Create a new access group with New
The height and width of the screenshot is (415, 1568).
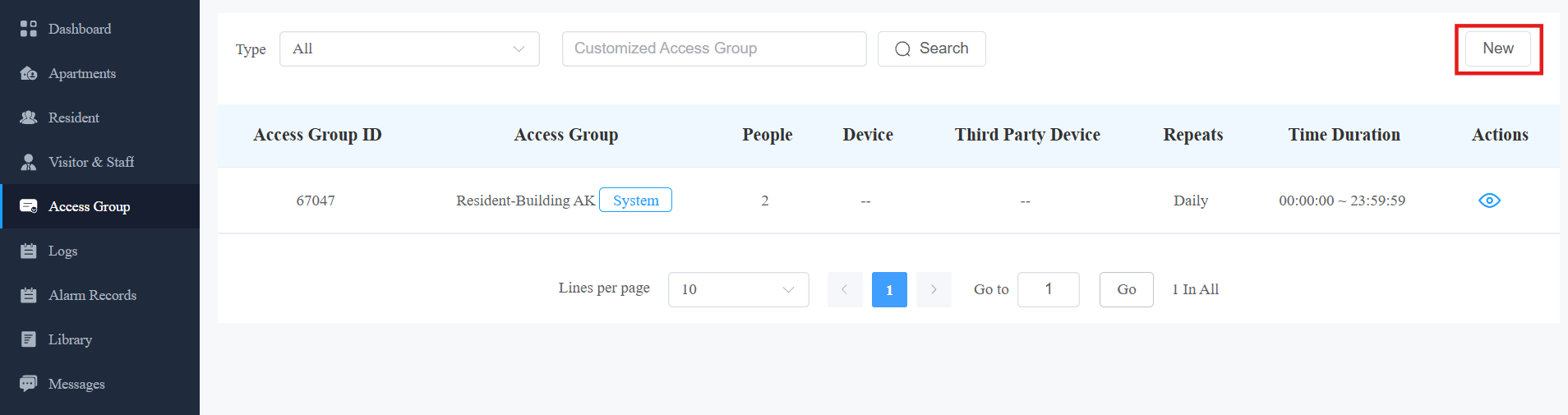[1498, 48]
